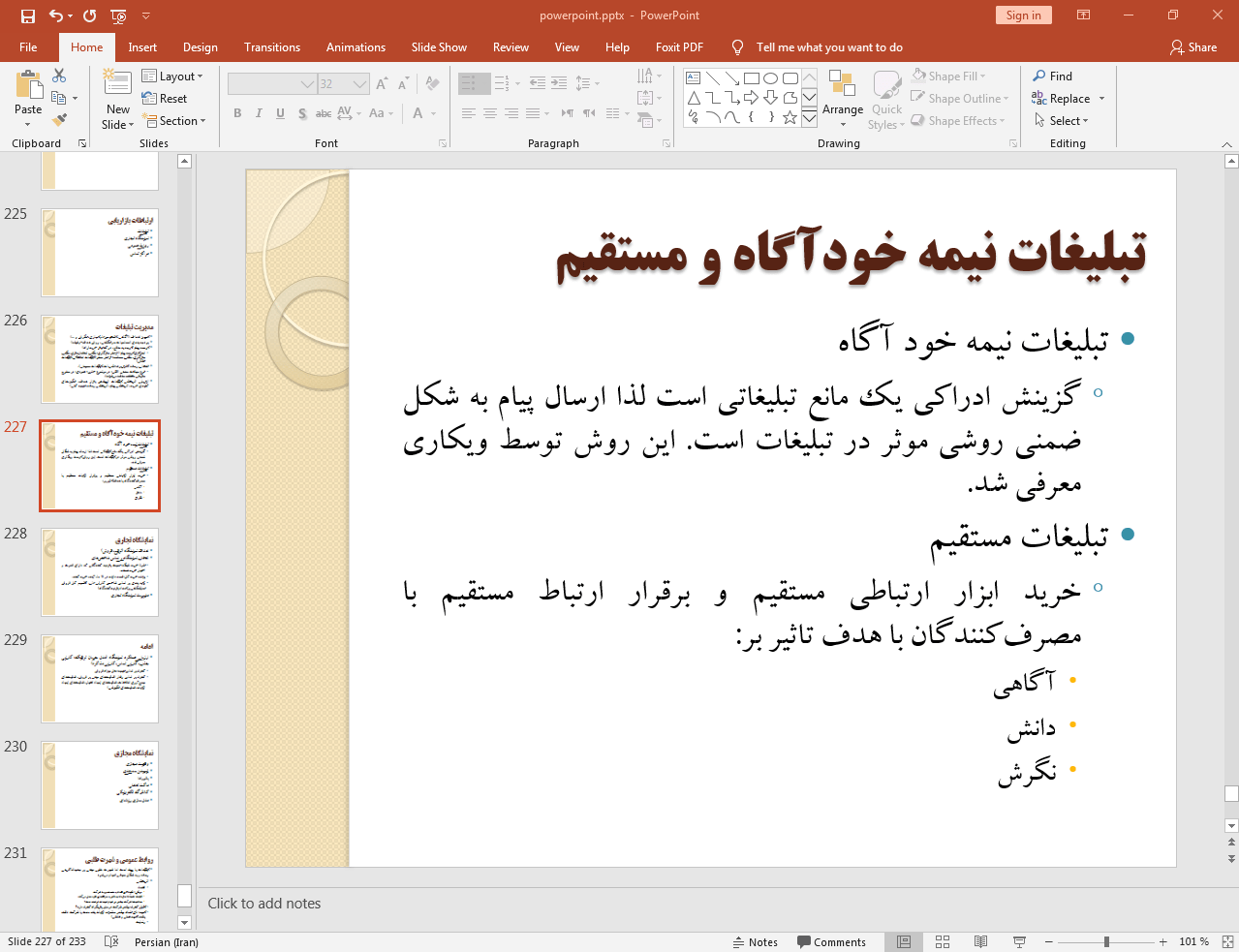The height and width of the screenshot is (952, 1239).
Task: Open the Select dropdown in Editing
Action: tap(1062, 121)
